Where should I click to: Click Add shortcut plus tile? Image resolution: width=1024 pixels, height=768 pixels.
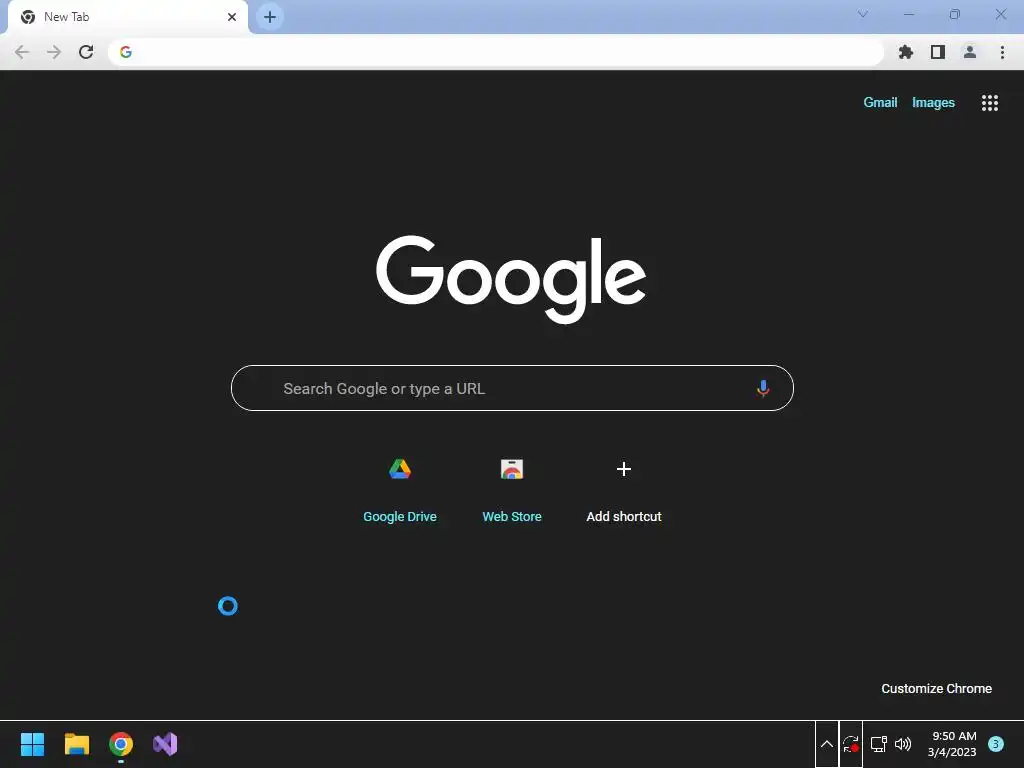(624, 490)
